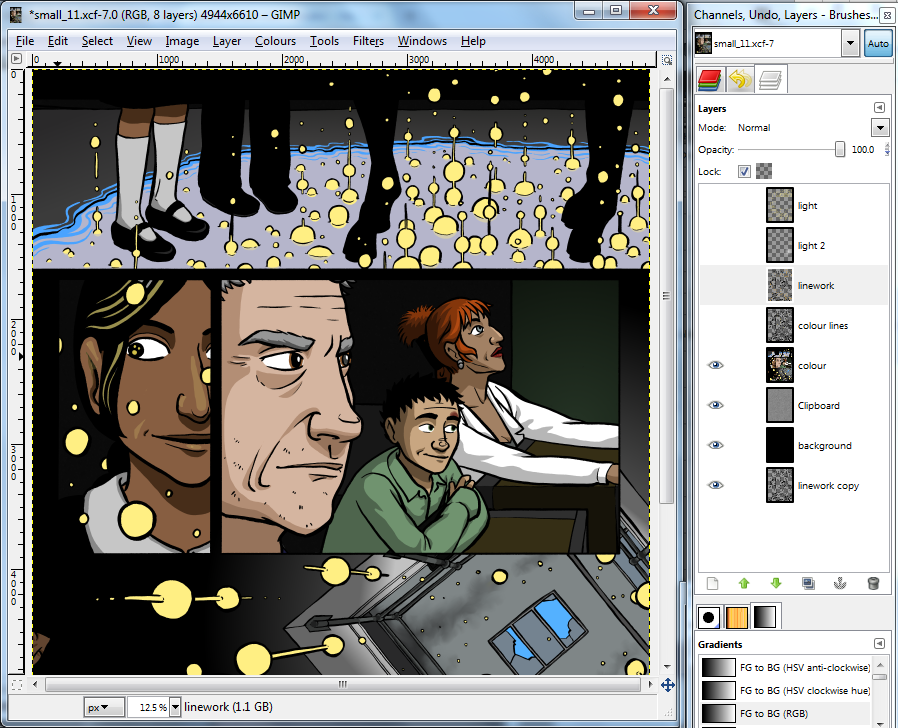Switch to the Channels tab icon
Image resolution: width=898 pixels, height=728 pixels.
click(x=710, y=80)
